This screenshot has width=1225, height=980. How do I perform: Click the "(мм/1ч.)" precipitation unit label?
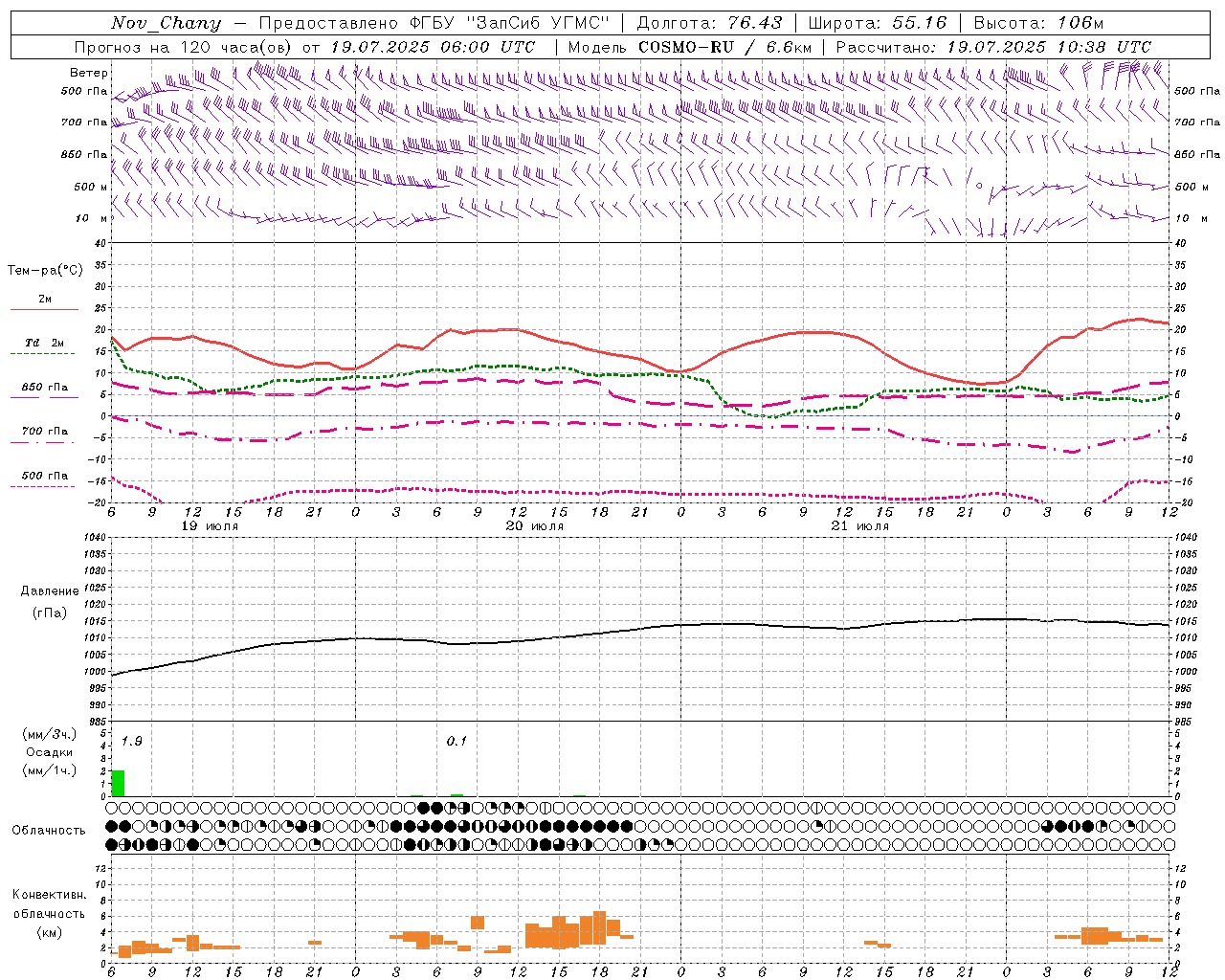(x=49, y=770)
